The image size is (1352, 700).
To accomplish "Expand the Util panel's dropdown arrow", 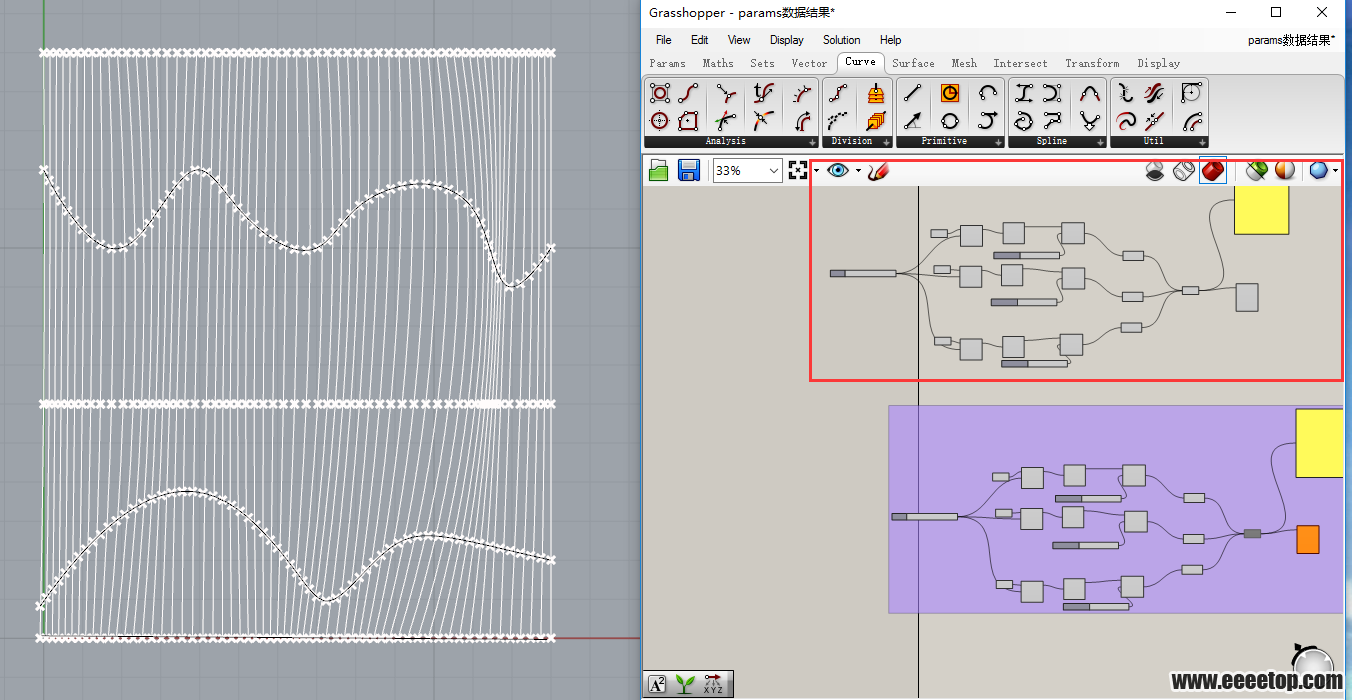I will coord(1202,142).
